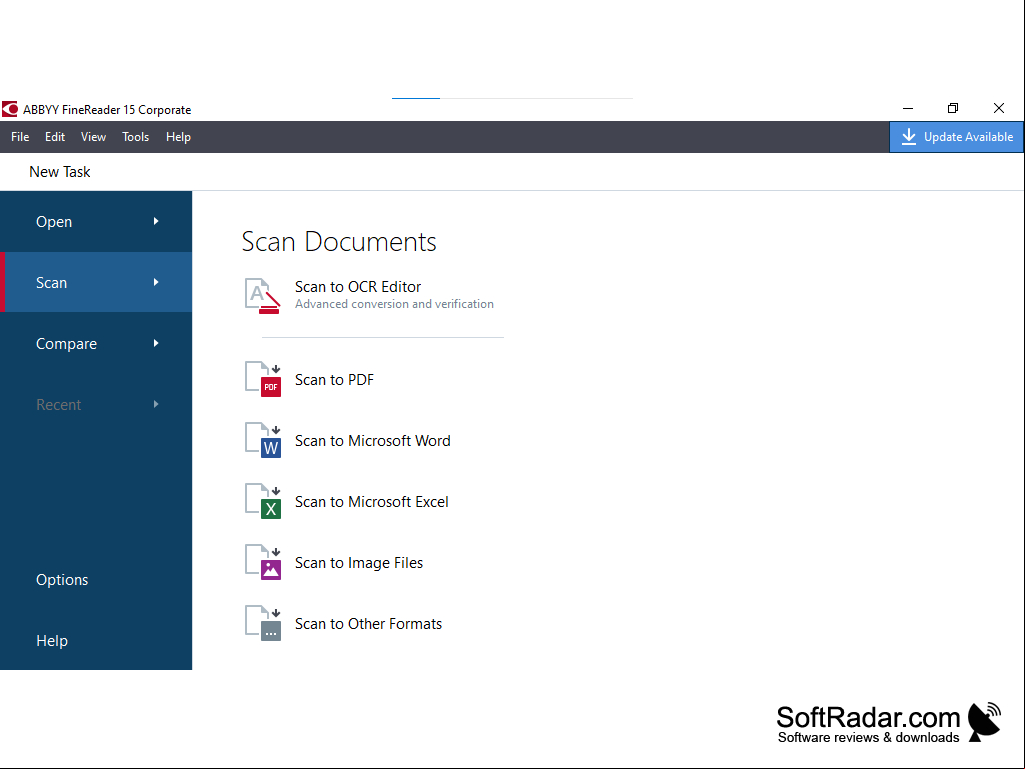Click the Scan to PDF icon
Viewport: 1025px width, 769px height.
click(263, 379)
